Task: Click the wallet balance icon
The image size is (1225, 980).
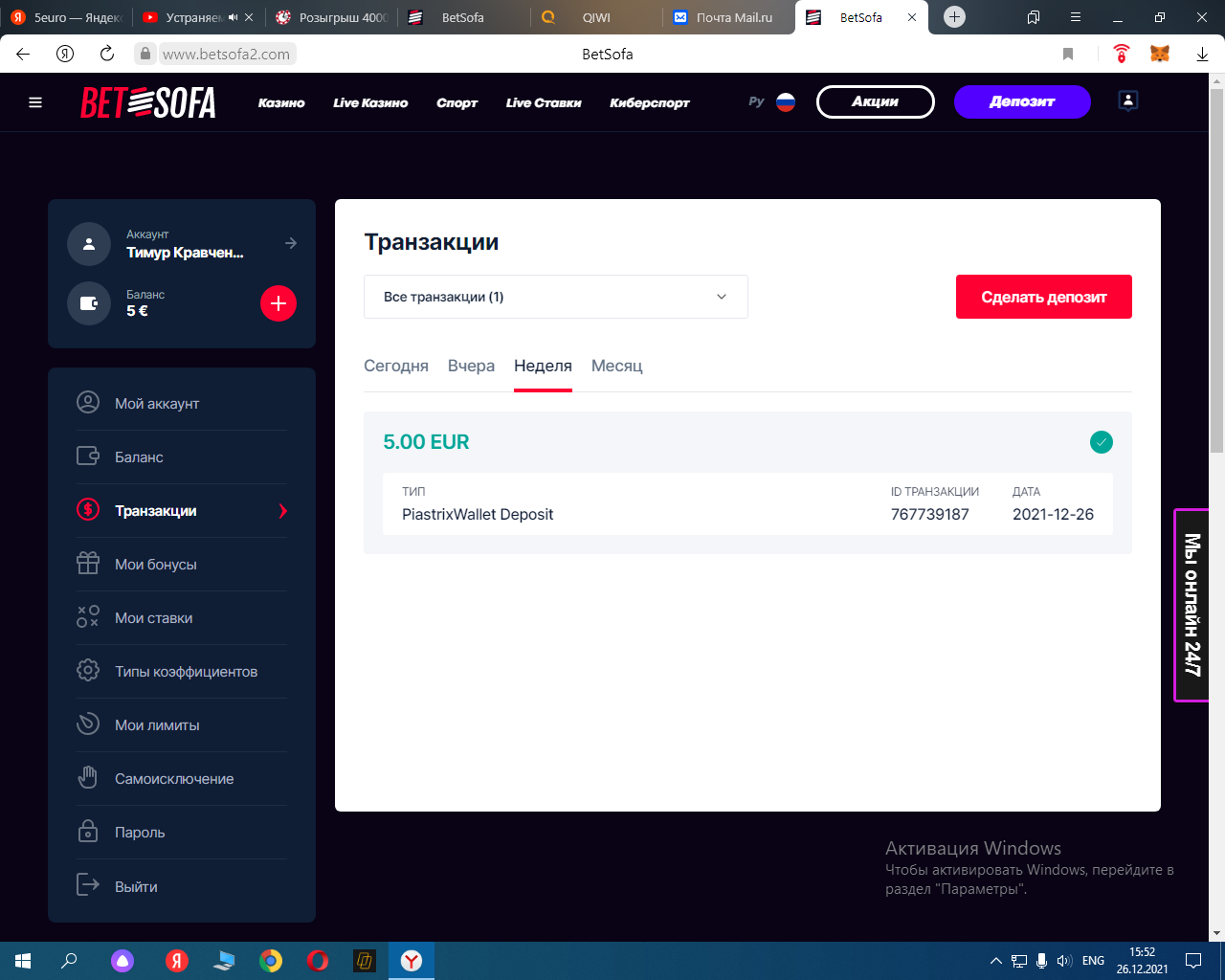Action: (x=89, y=303)
